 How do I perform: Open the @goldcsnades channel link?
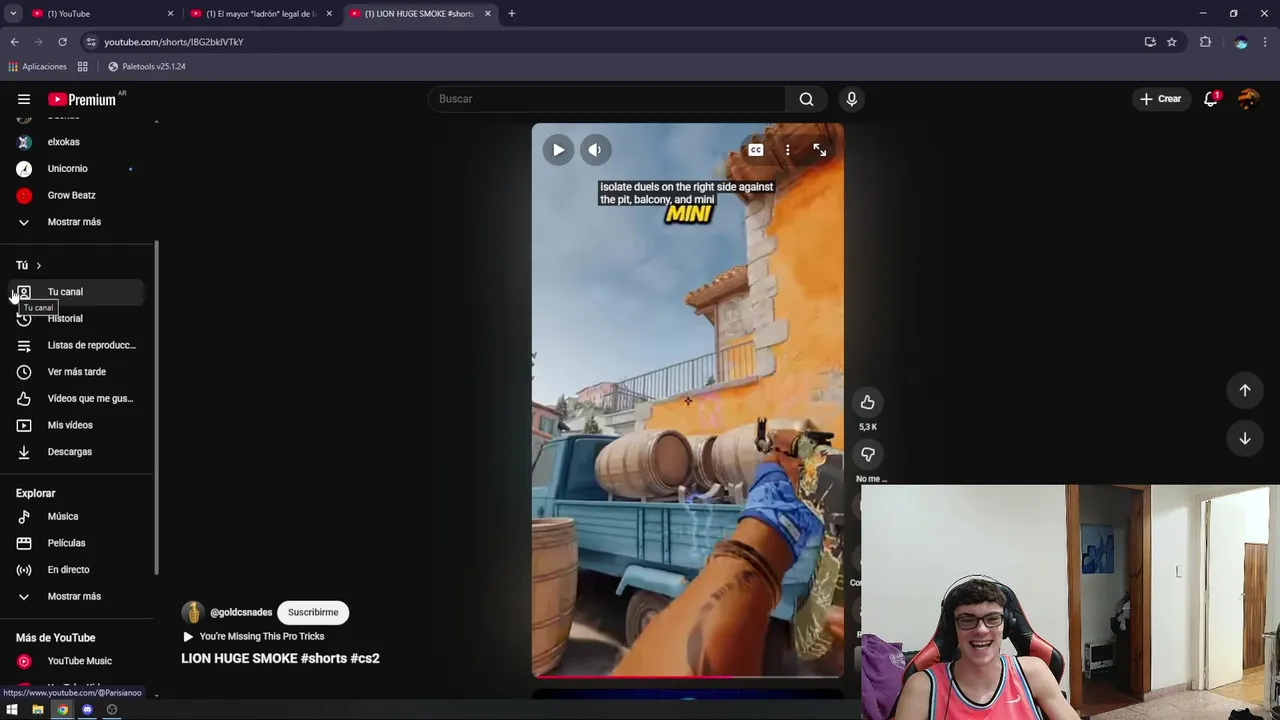click(x=241, y=612)
